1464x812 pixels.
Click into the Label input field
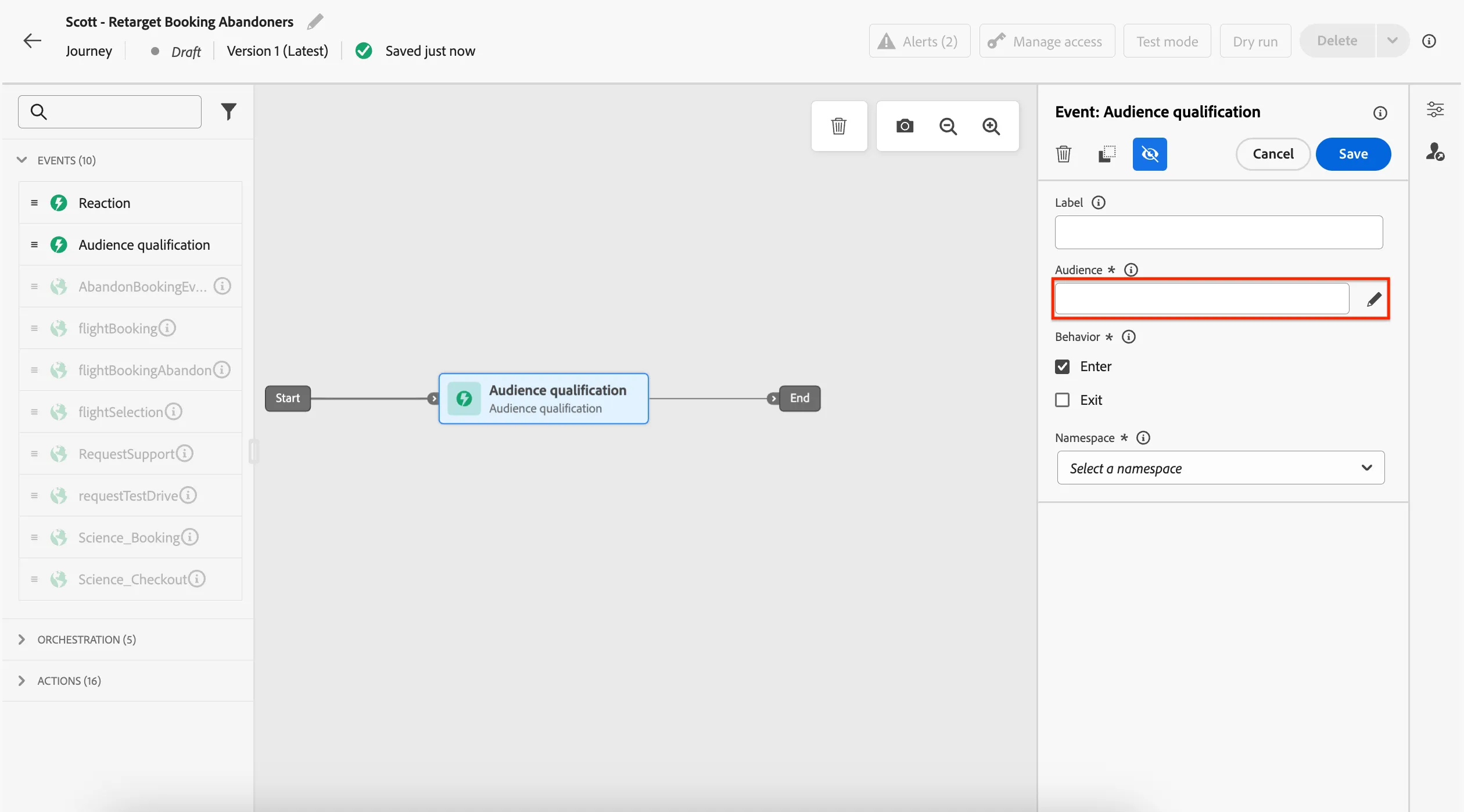click(1219, 232)
